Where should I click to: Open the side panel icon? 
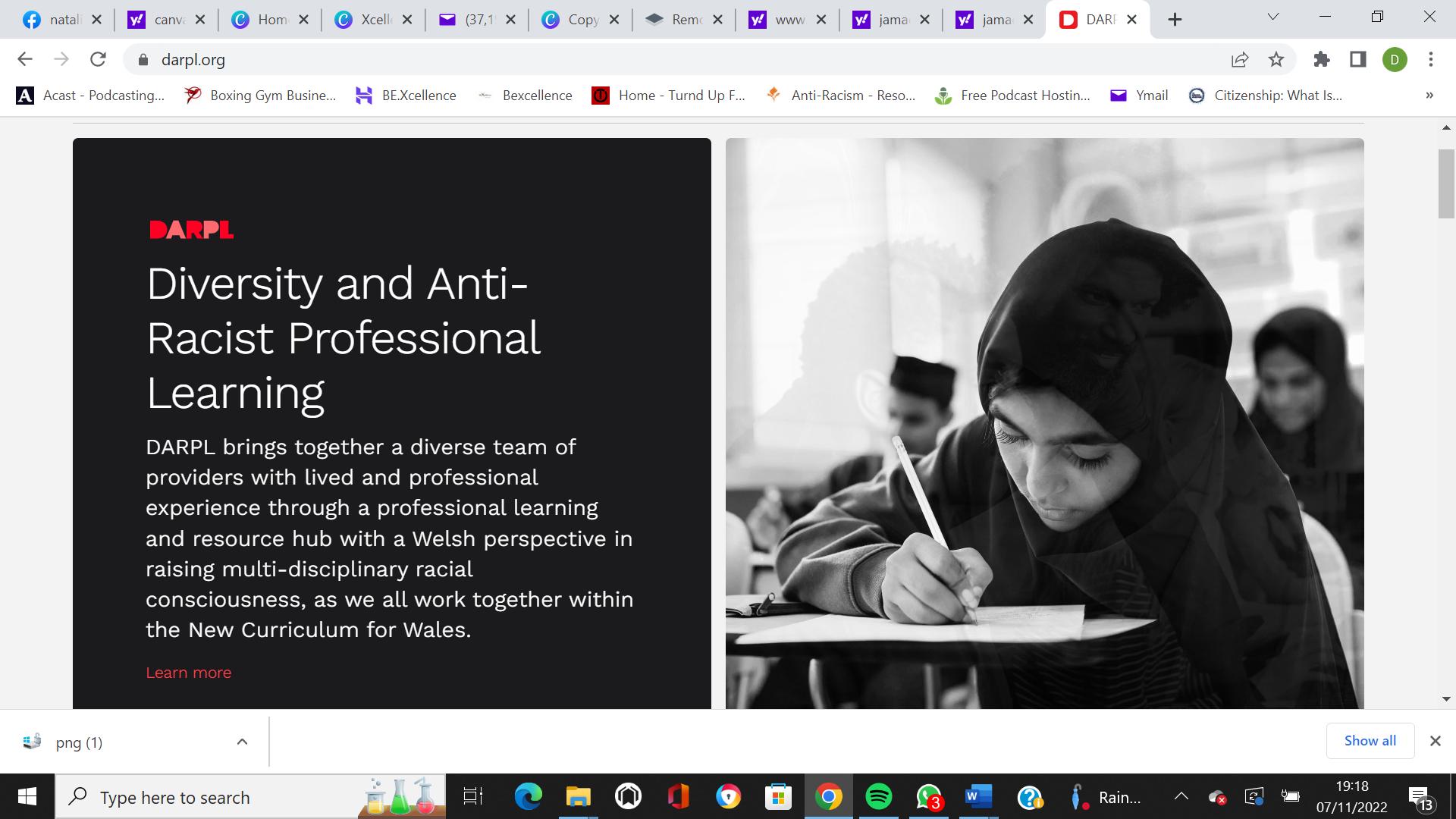1358,59
